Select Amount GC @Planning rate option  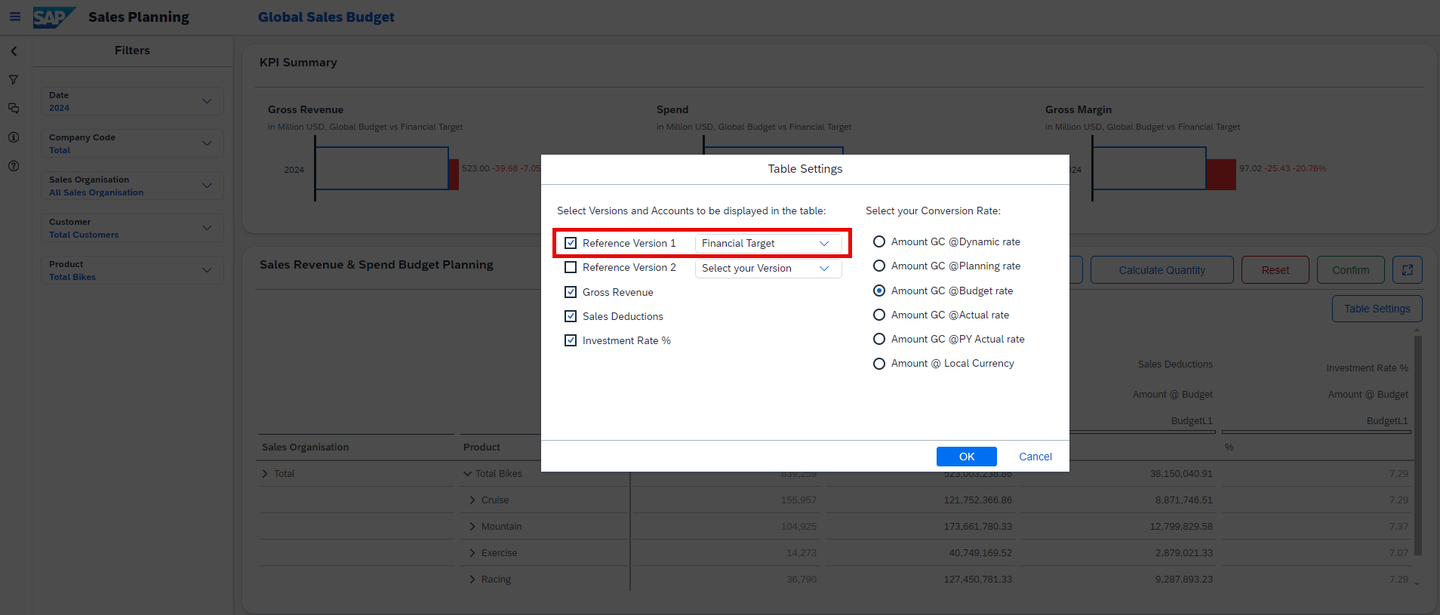point(880,266)
